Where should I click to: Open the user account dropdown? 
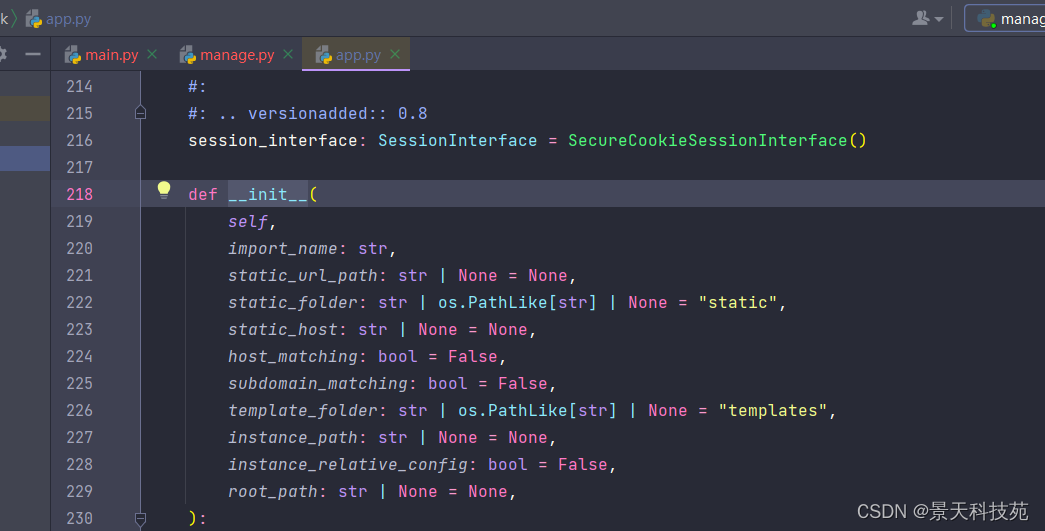[928, 19]
